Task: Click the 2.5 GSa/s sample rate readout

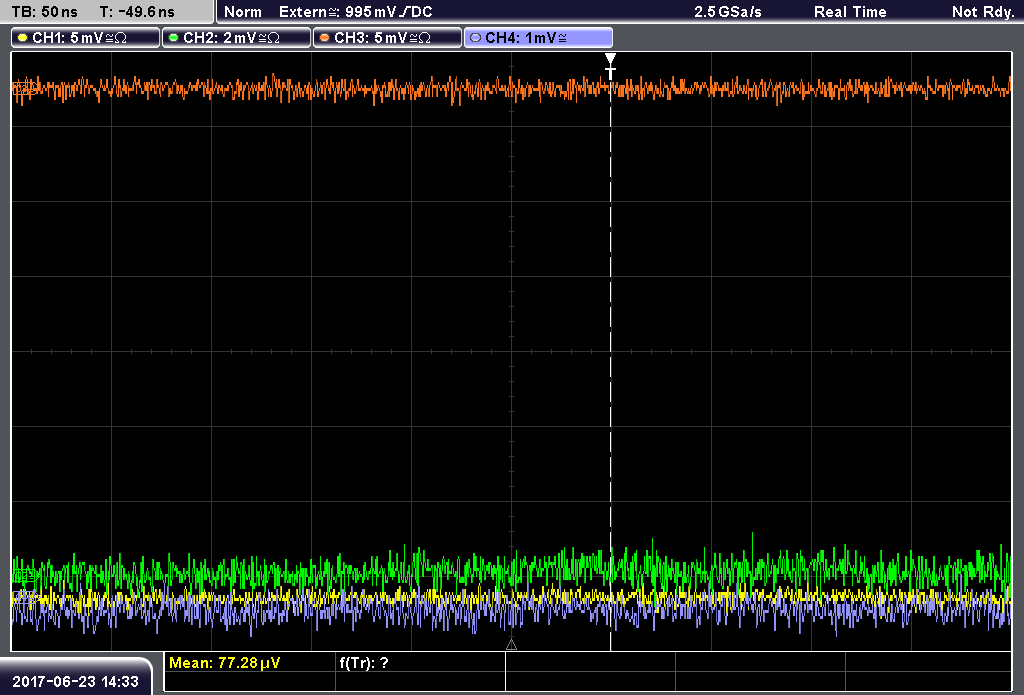Action: [728, 12]
